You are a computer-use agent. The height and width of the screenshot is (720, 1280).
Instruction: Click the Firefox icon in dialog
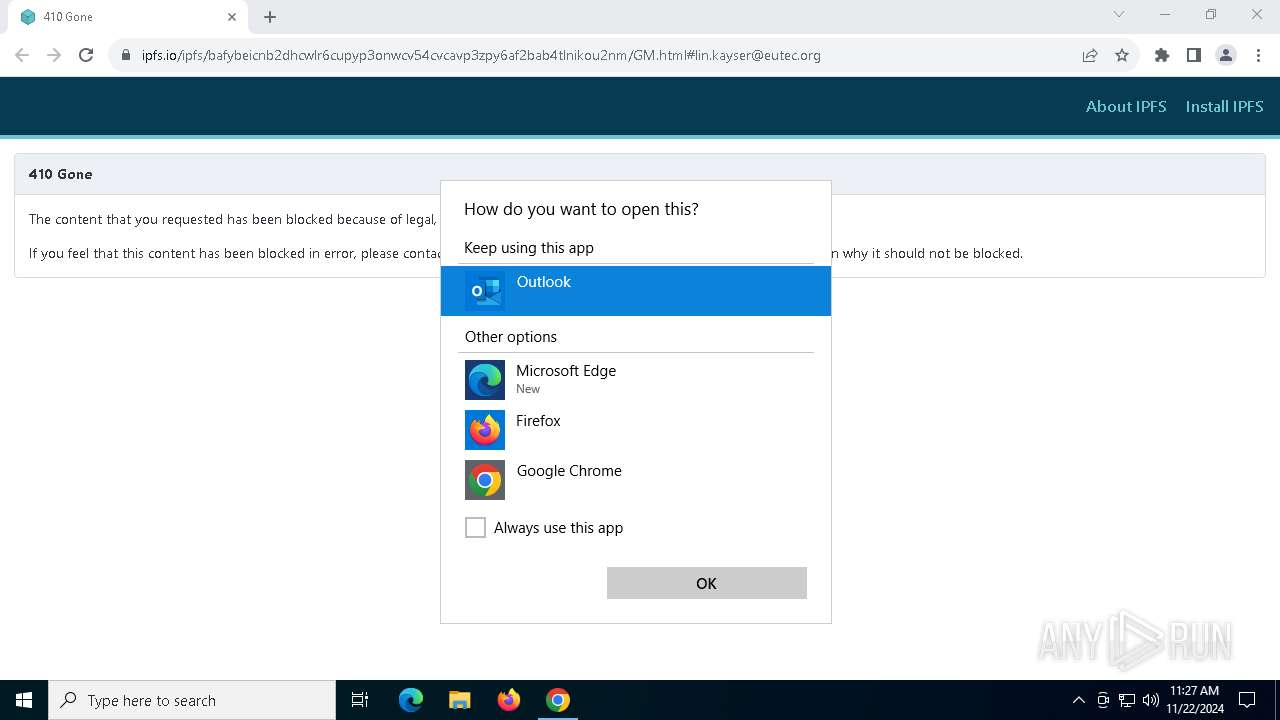485,430
